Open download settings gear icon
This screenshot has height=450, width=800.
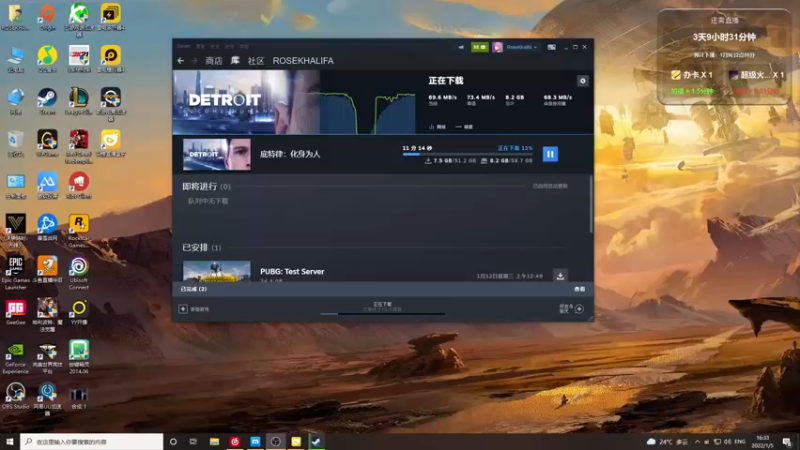(x=582, y=81)
